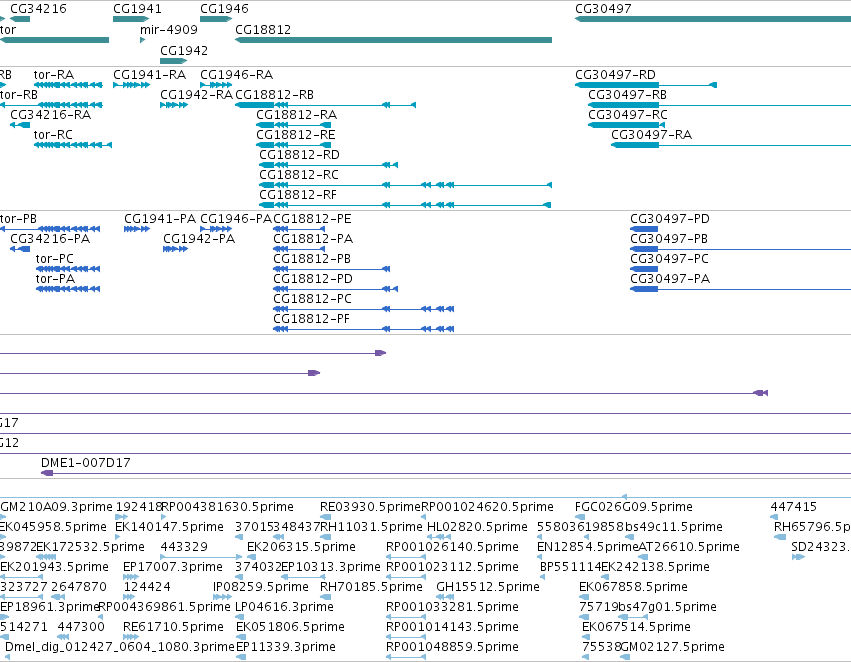Open the tor-RB transcript label
Viewport: 851px width, 662px height.
(x=19, y=94)
